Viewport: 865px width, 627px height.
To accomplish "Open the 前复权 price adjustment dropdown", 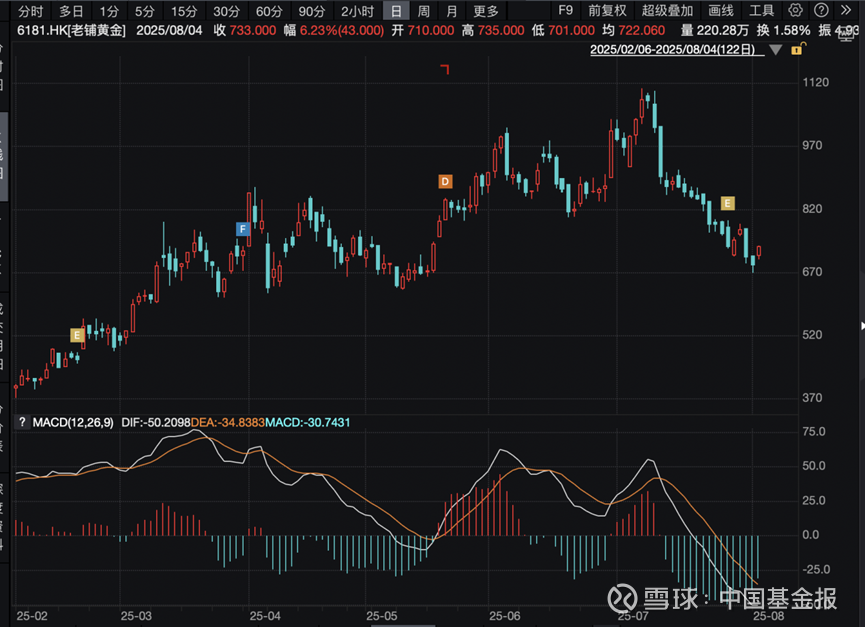I will 607,10.
